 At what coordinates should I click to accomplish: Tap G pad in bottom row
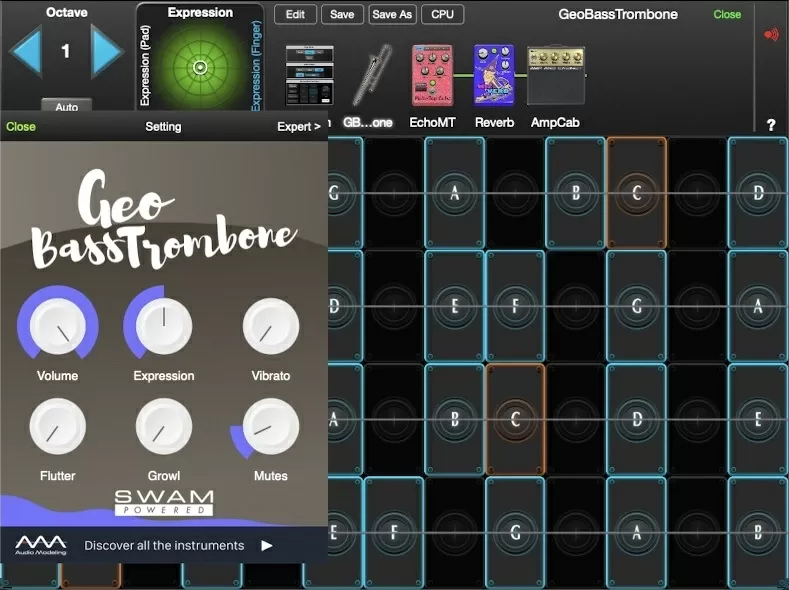(x=515, y=532)
